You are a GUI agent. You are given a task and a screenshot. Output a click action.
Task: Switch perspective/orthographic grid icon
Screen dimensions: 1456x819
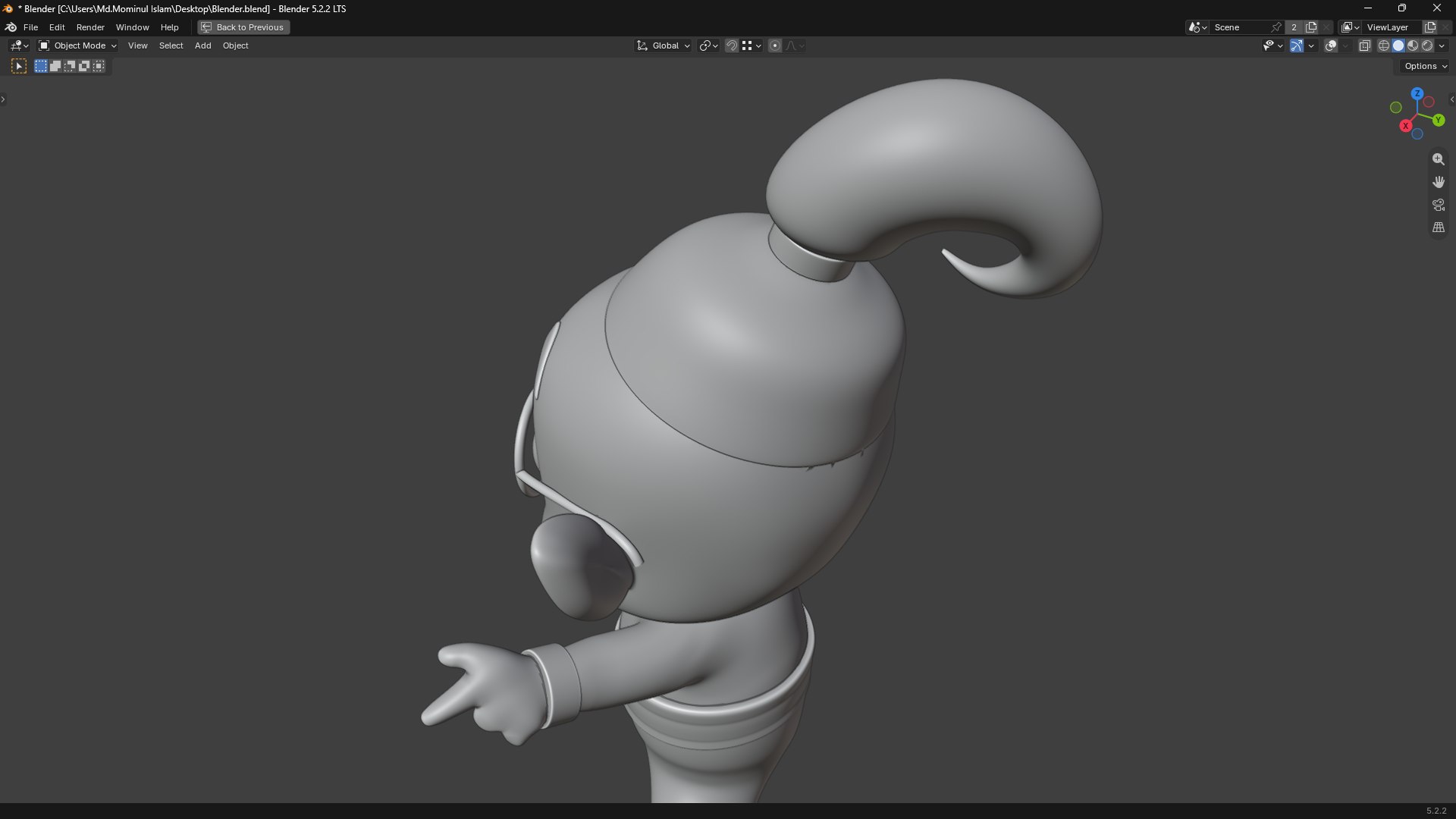[x=1439, y=227]
